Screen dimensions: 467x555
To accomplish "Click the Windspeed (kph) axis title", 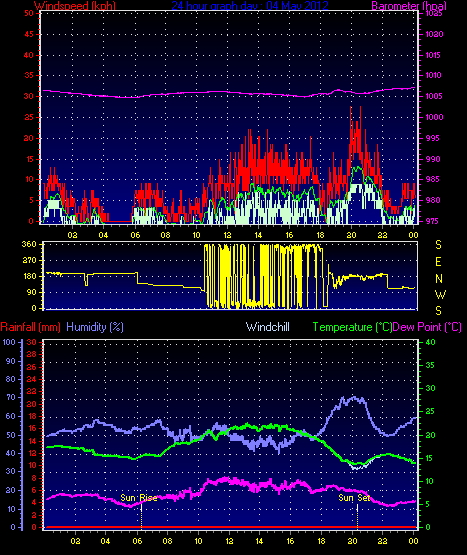I will point(75,5).
